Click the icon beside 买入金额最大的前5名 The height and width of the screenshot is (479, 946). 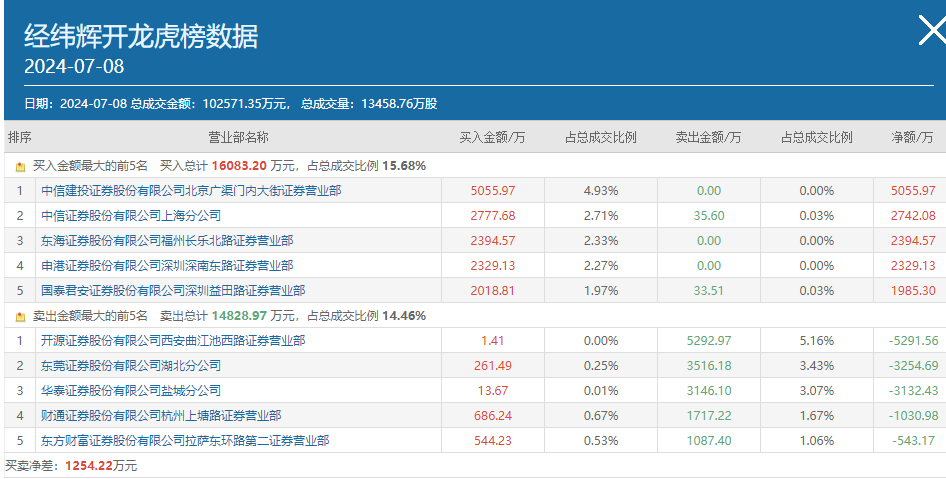click(x=21, y=167)
